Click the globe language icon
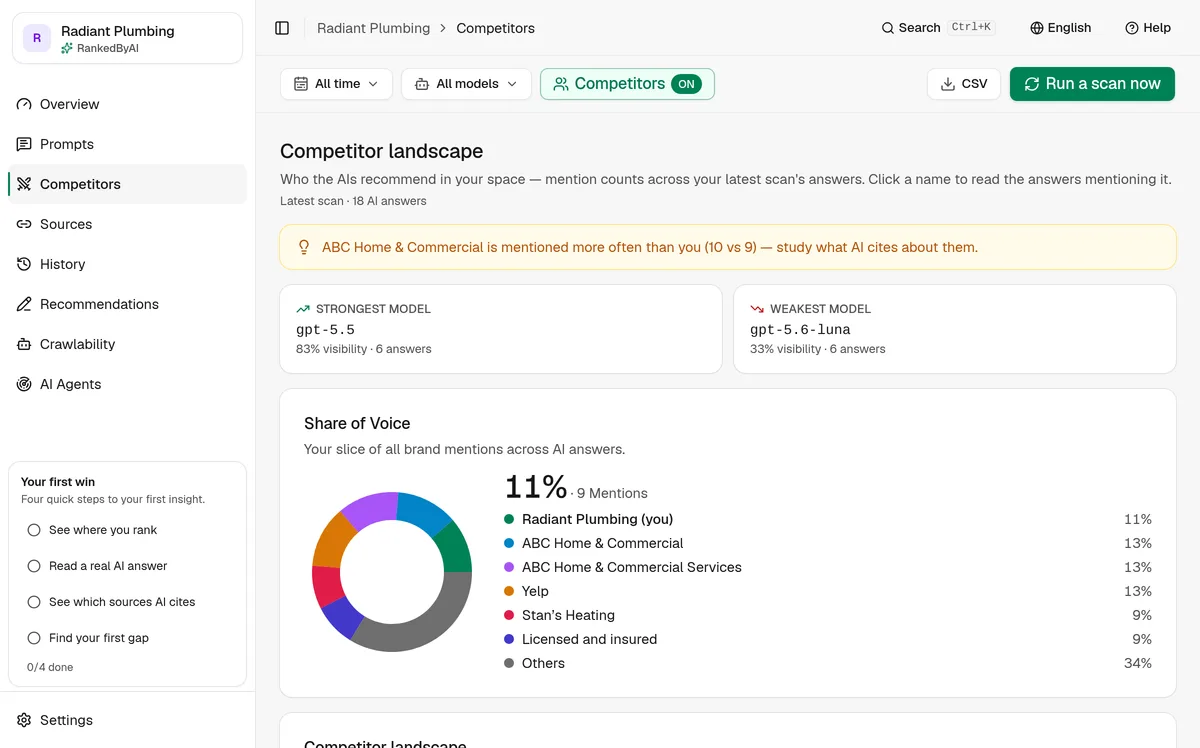This screenshot has width=1200, height=748. tap(1037, 28)
